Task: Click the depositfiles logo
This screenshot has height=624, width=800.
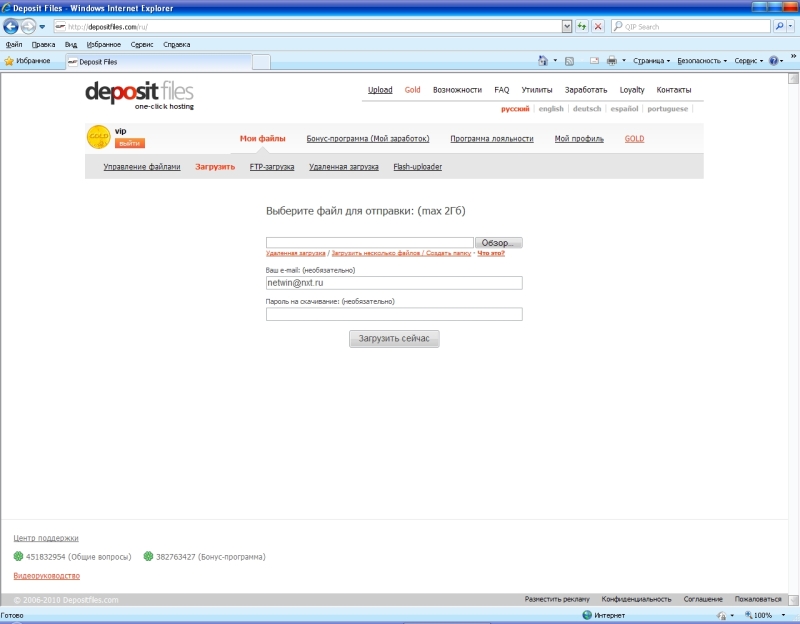Action: 139,95
